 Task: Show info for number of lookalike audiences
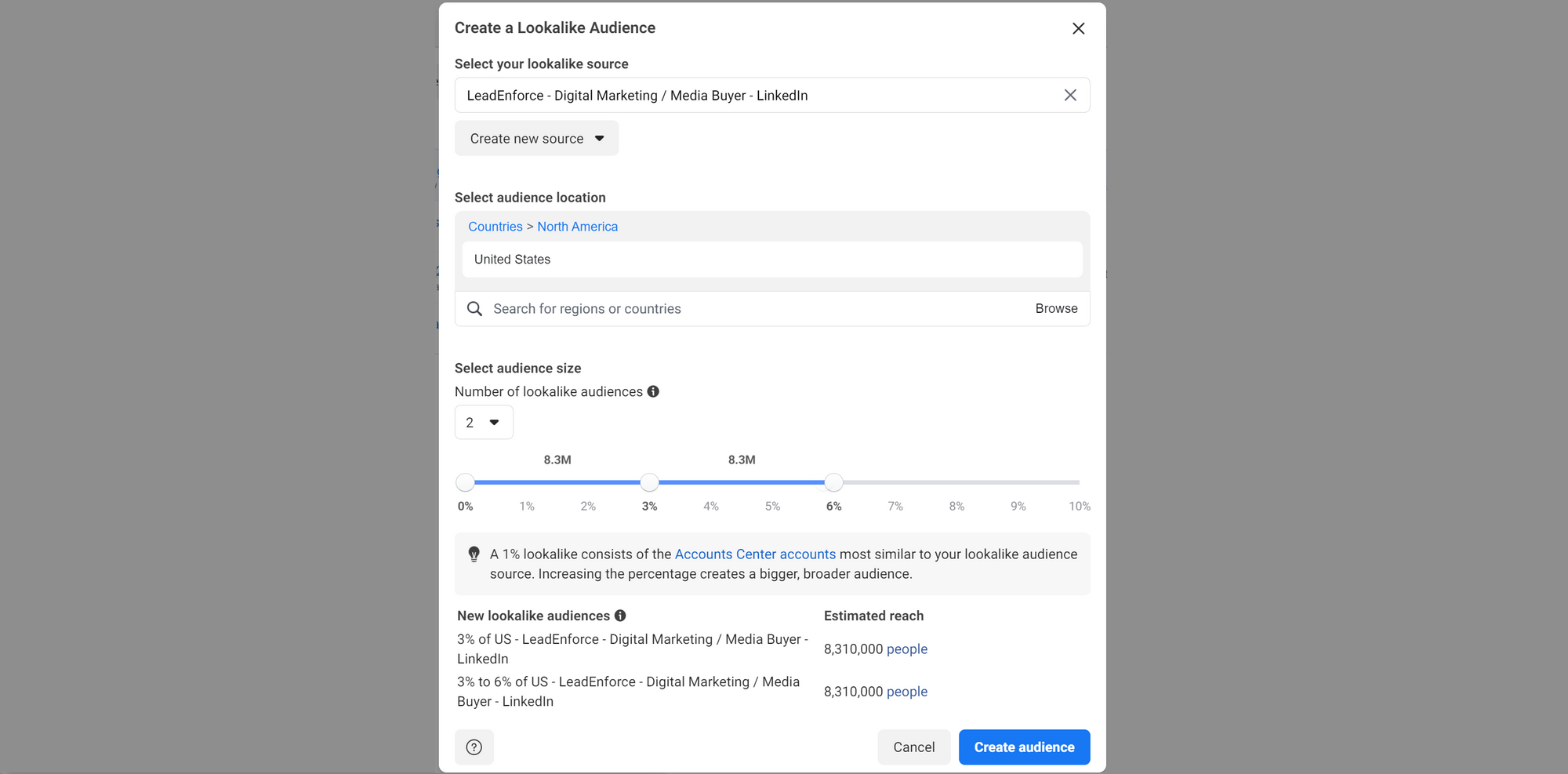pos(653,391)
